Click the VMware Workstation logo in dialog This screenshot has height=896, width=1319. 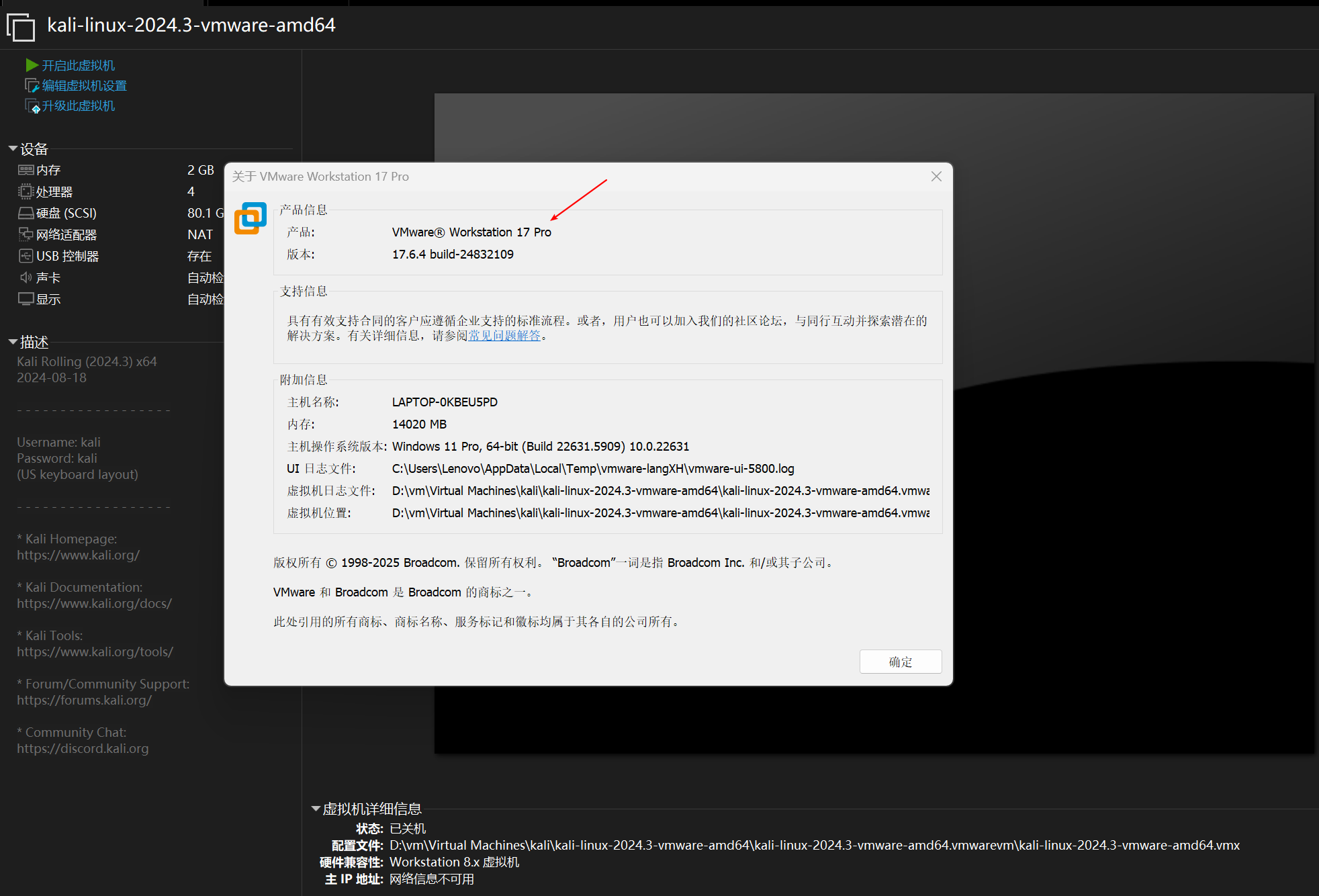coord(251,218)
